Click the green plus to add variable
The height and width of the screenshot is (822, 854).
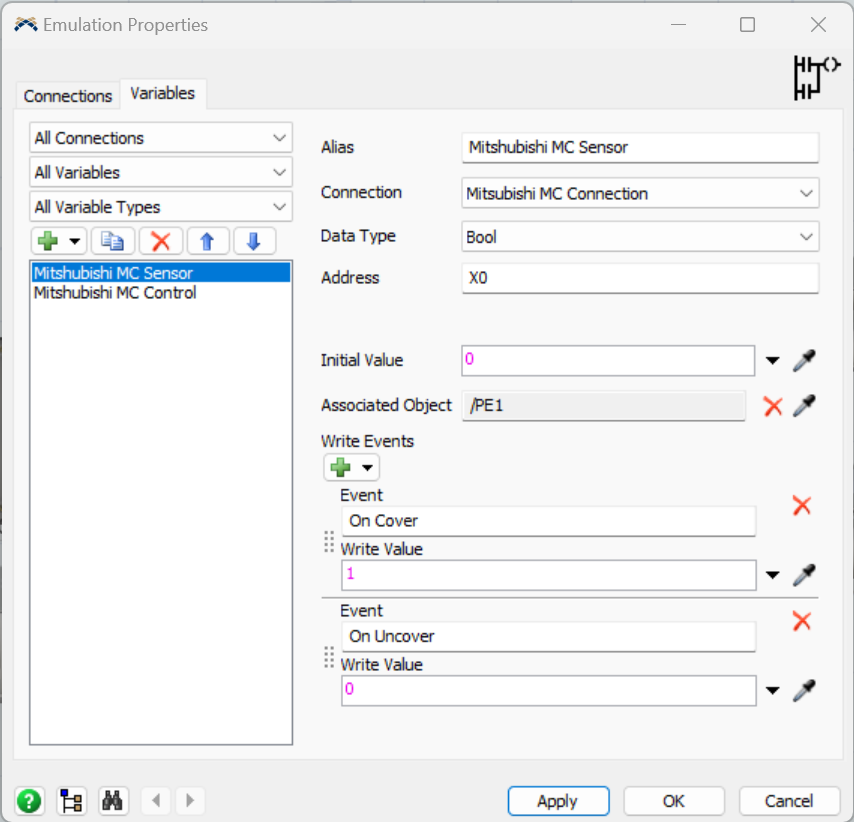tap(48, 241)
